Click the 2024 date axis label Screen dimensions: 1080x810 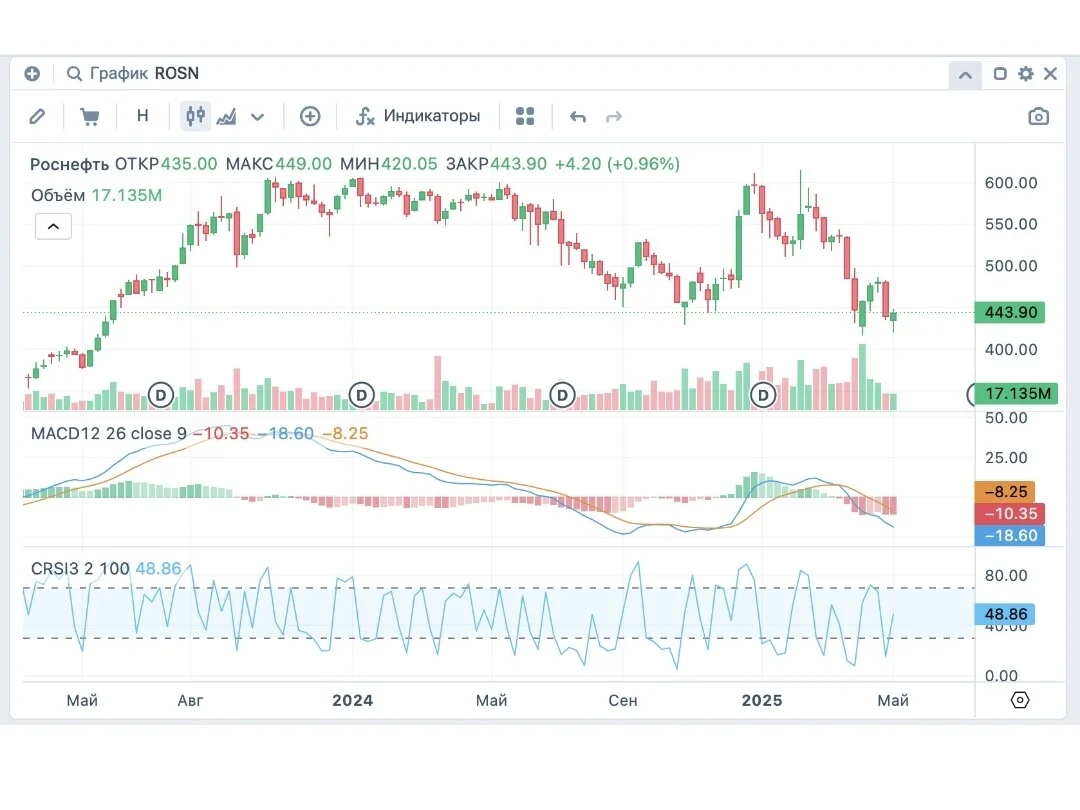pos(353,700)
